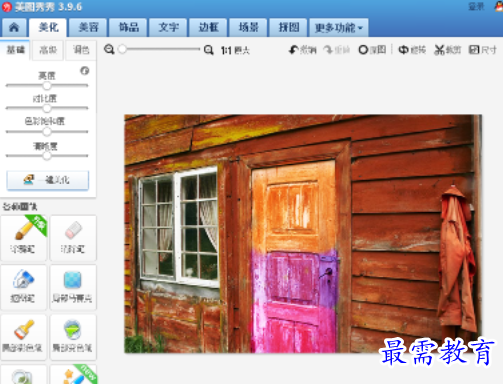Select the 涂鸦笔 doodle pen tool
This screenshot has width=503, height=384.
pyautogui.click(x=24, y=238)
